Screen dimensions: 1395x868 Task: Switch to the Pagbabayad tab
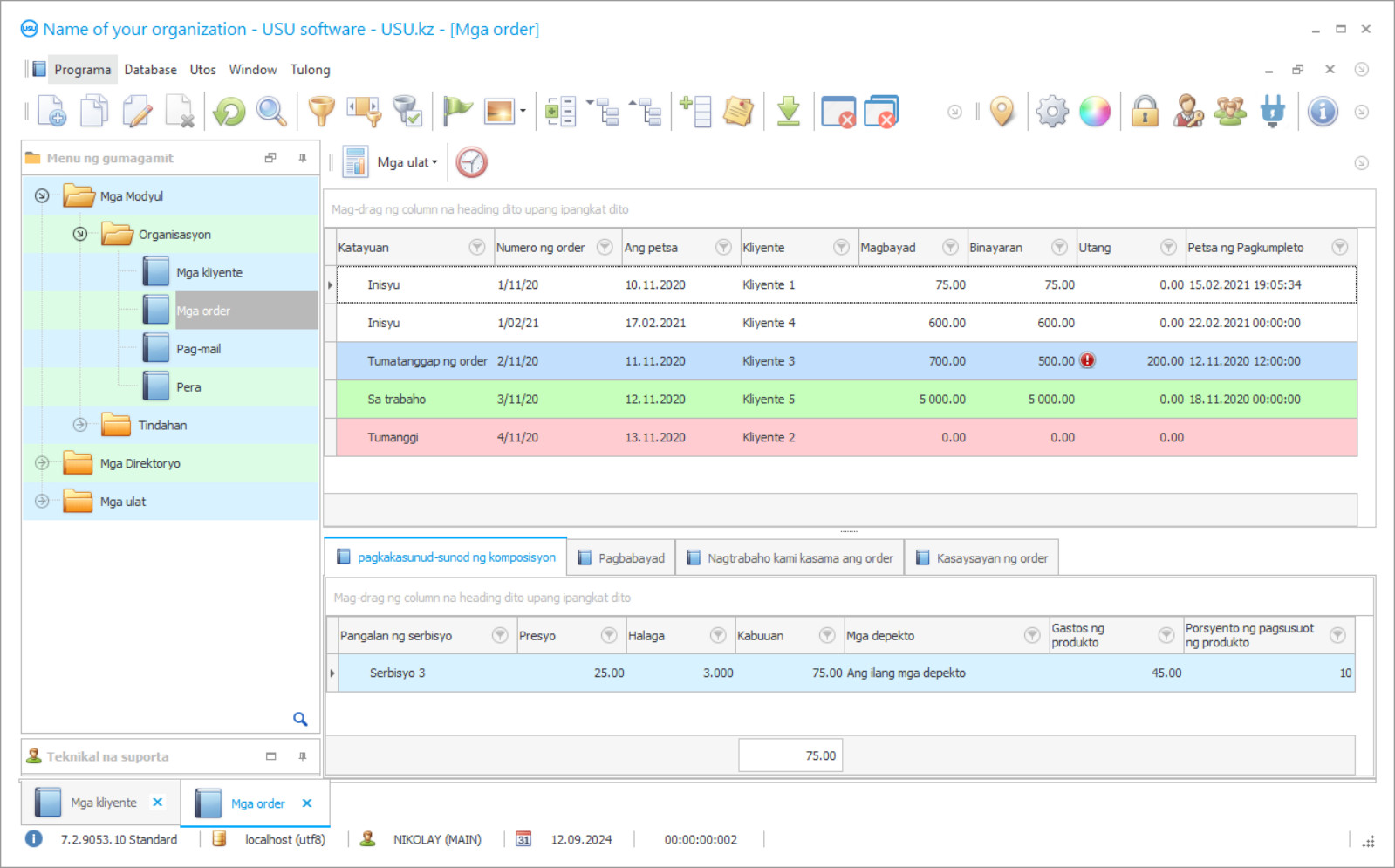pyautogui.click(x=621, y=558)
